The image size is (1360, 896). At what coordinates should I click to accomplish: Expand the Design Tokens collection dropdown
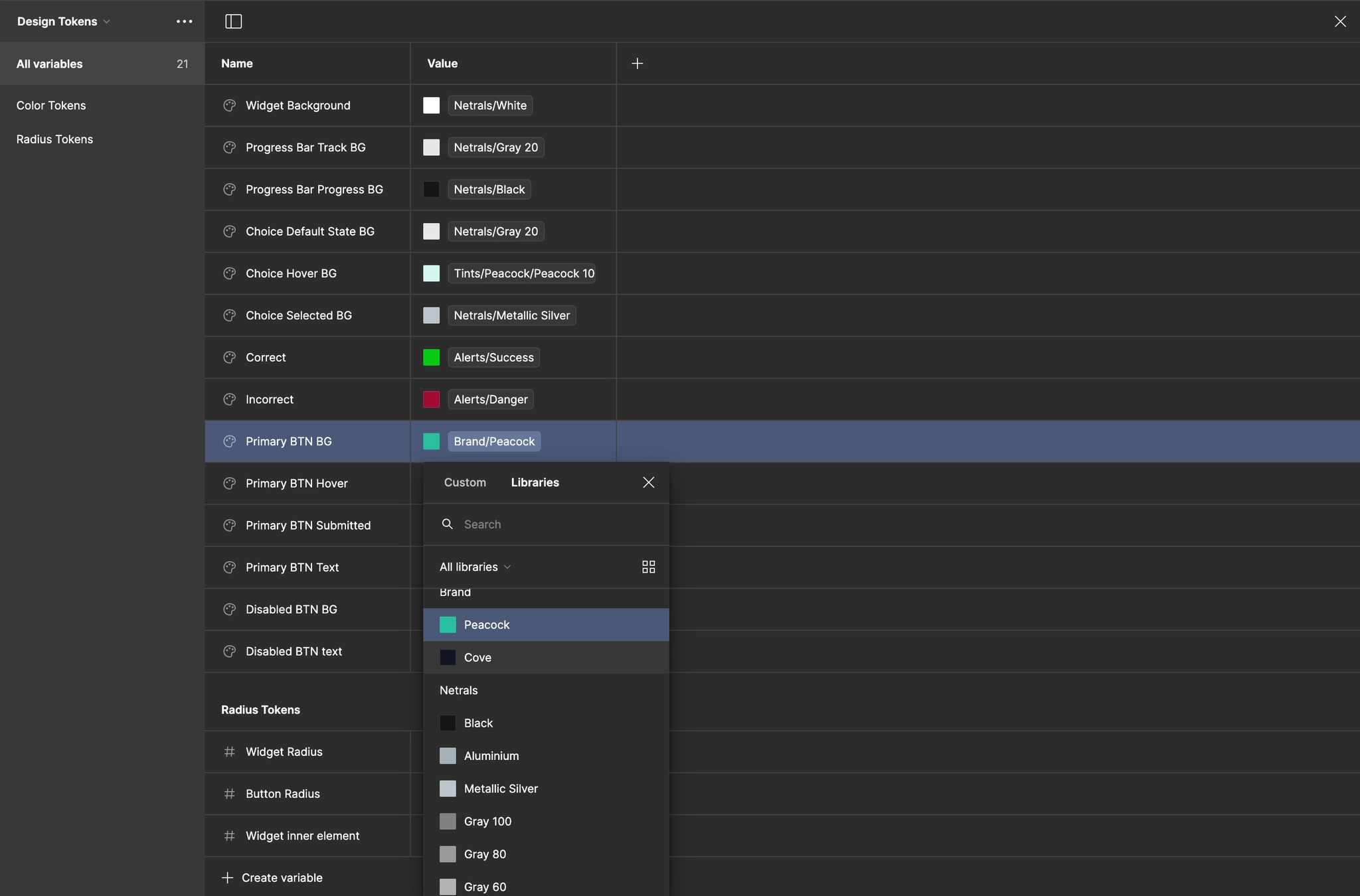63,21
